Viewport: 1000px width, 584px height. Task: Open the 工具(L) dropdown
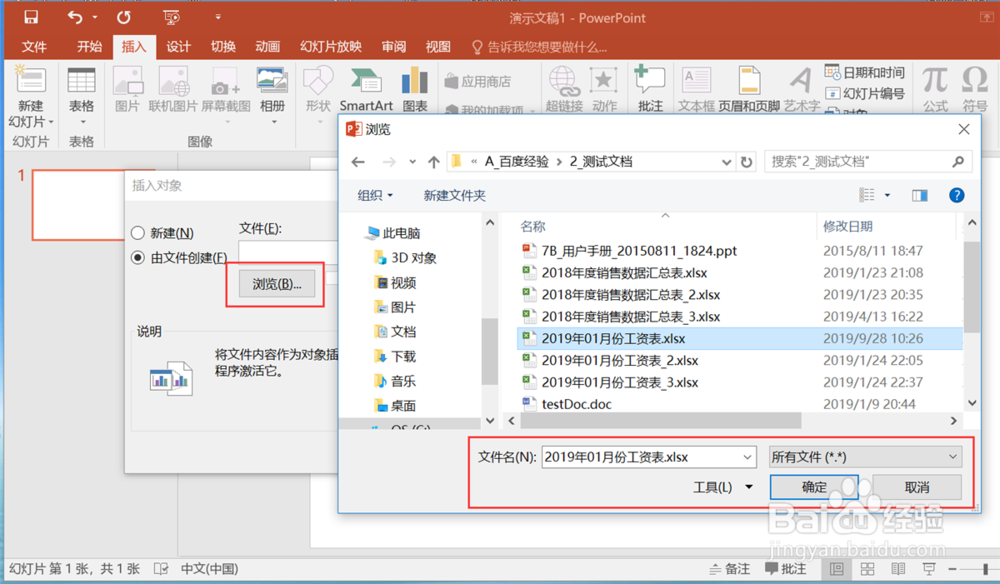[723, 487]
